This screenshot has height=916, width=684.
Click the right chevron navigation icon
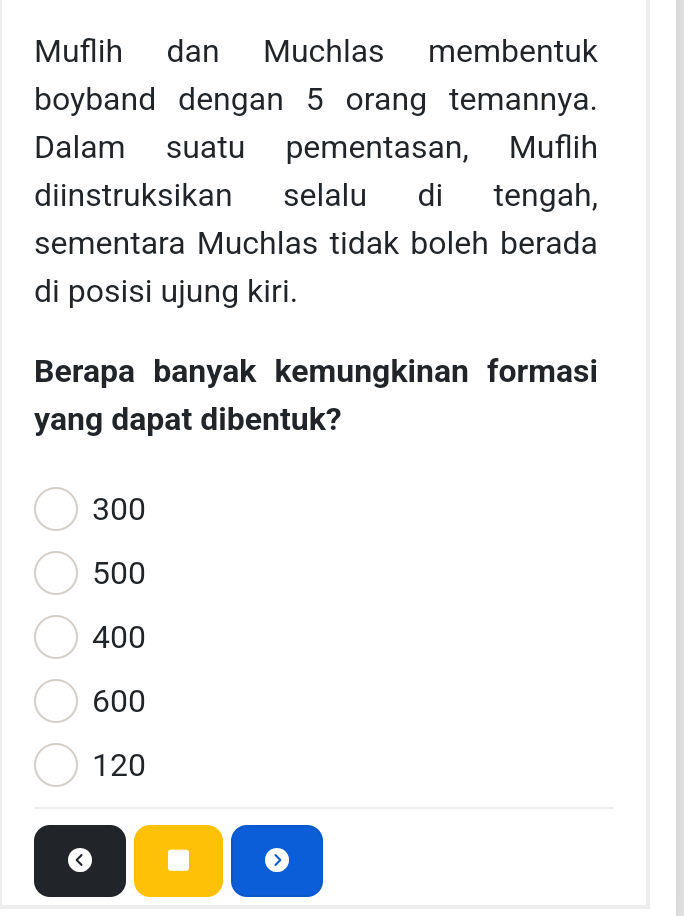click(x=277, y=861)
